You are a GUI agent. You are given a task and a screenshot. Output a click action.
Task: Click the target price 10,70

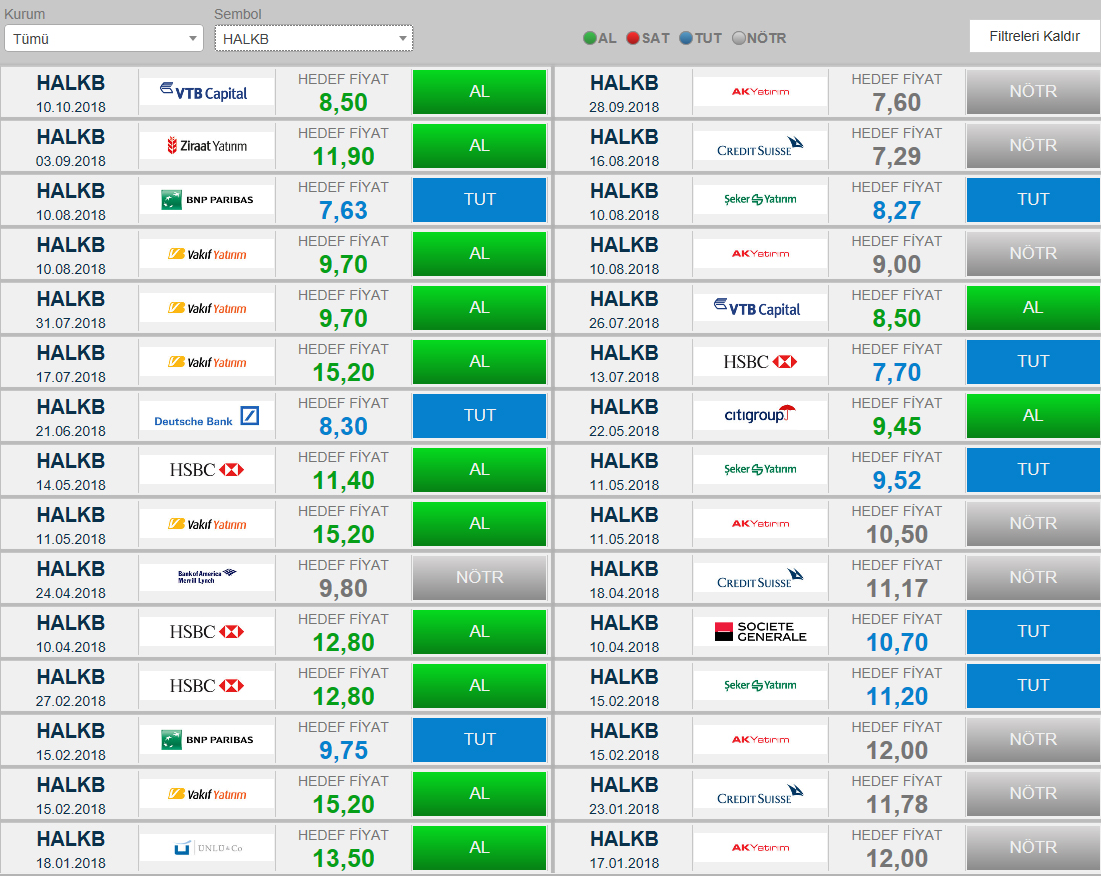pos(897,643)
